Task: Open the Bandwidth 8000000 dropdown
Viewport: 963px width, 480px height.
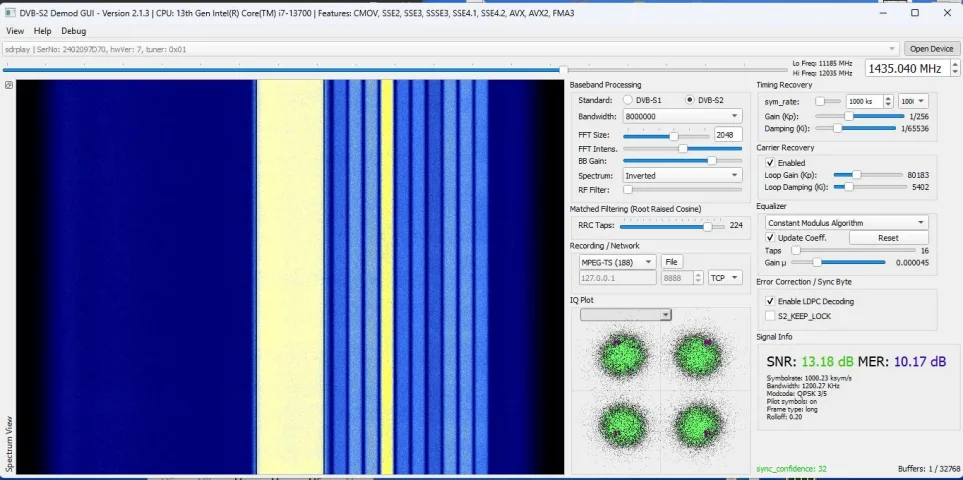Action: coord(682,116)
